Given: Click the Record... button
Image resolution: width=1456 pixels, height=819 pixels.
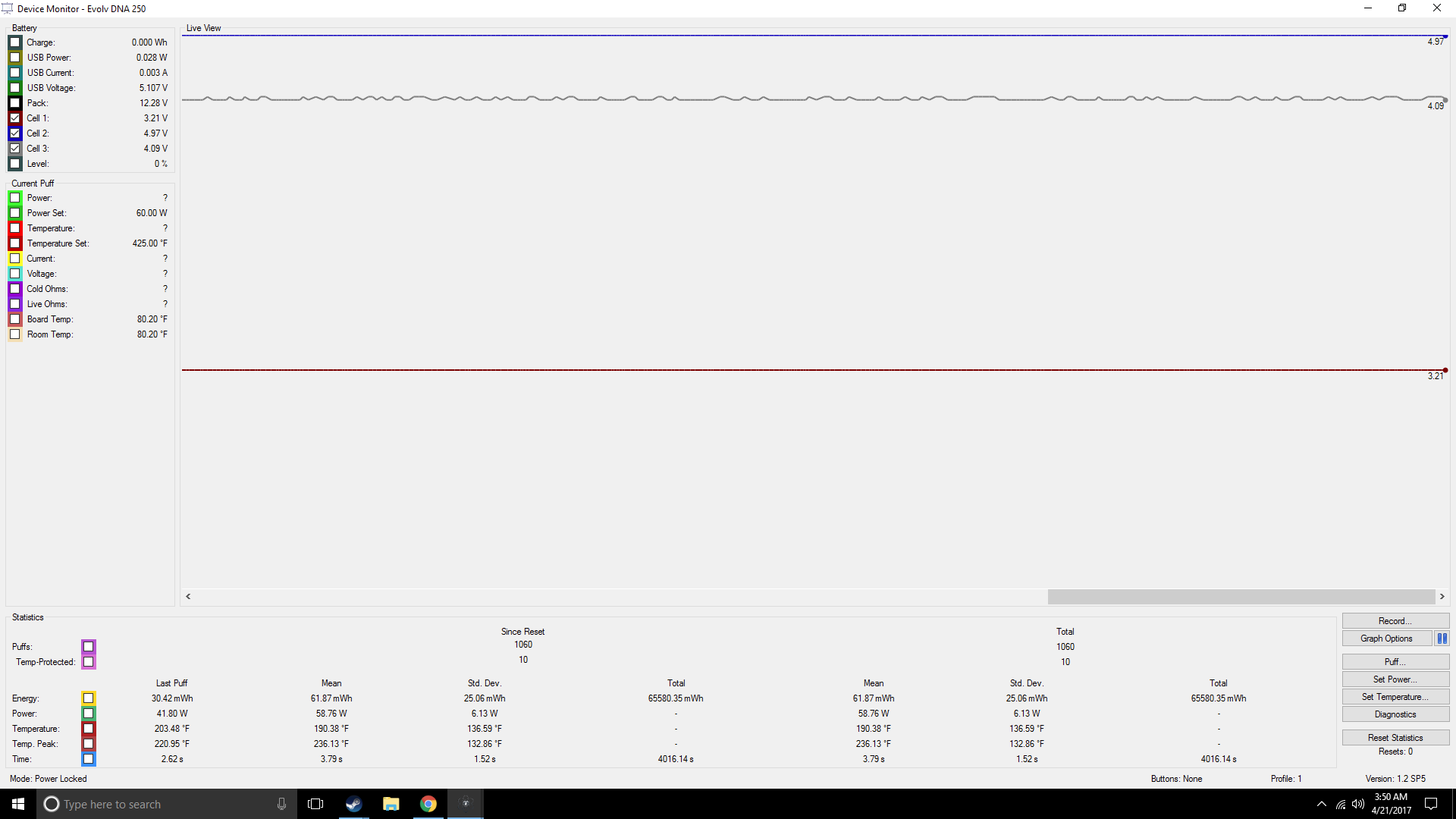Looking at the screenshot, I should (1395, 621).
